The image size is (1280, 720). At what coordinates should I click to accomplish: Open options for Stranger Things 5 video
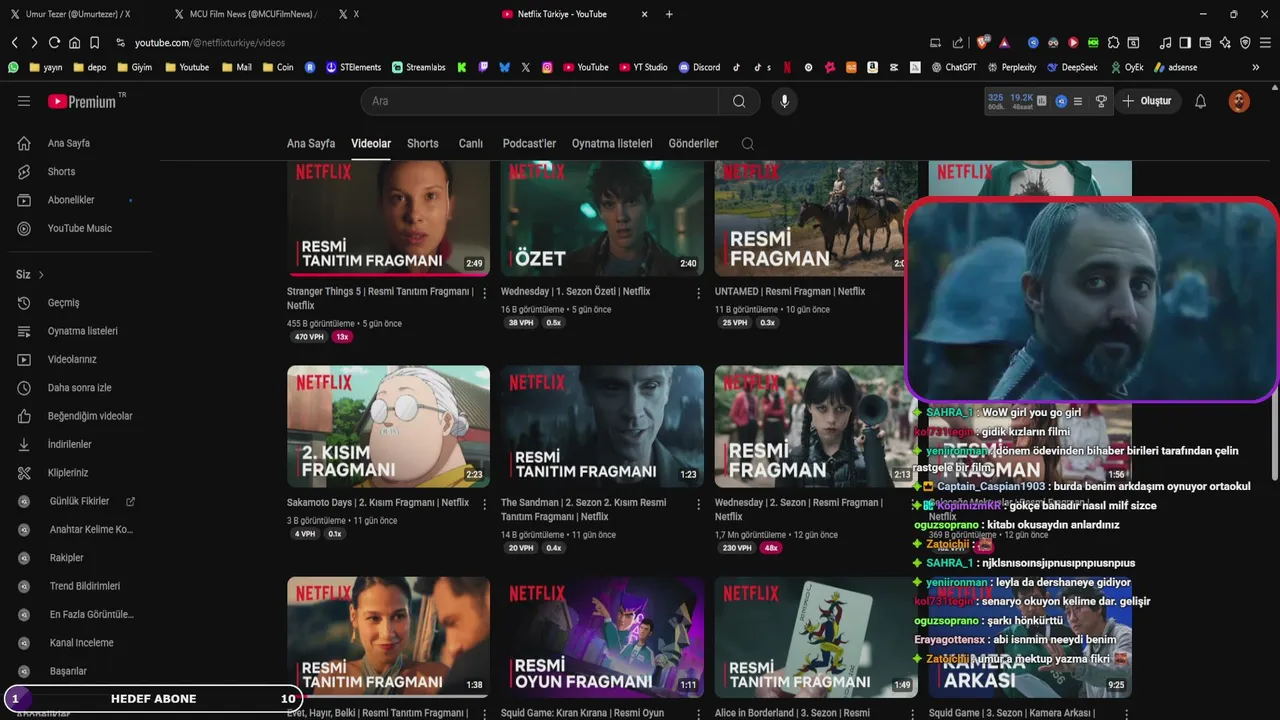click(485, 293)
